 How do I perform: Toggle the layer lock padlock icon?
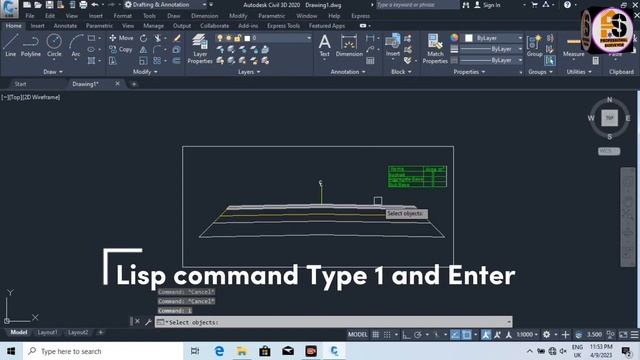238,38
